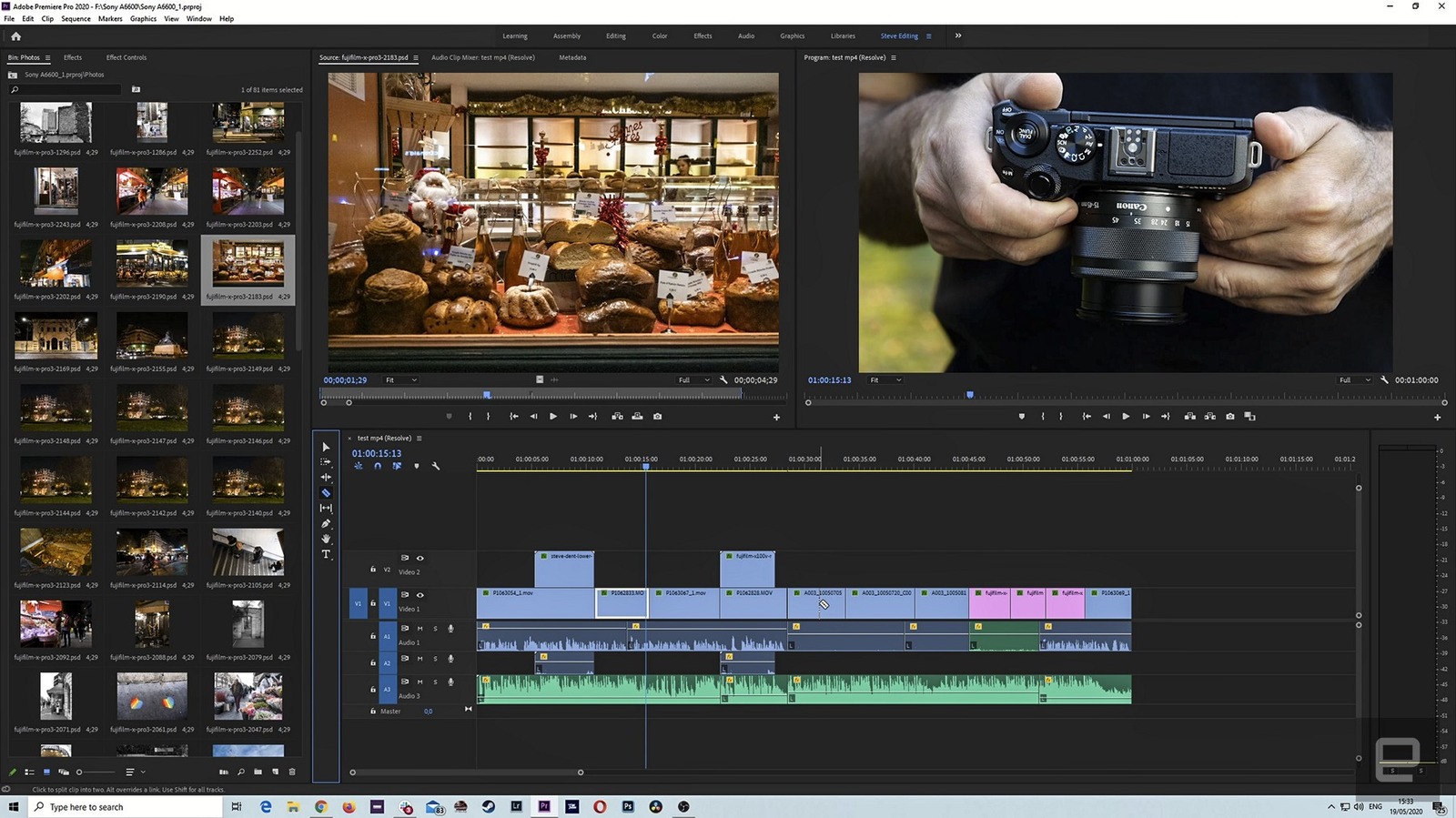The image size is (1456, 818).
Task: Open timeline display settings wrench
Action: pyautogui.click(x=436, y=466)
